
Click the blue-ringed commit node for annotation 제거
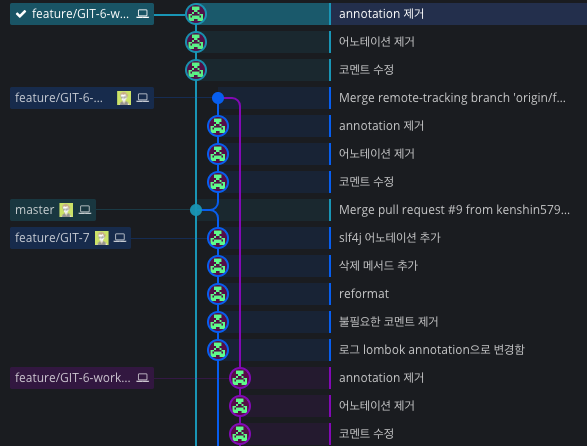tap(218, 126)
